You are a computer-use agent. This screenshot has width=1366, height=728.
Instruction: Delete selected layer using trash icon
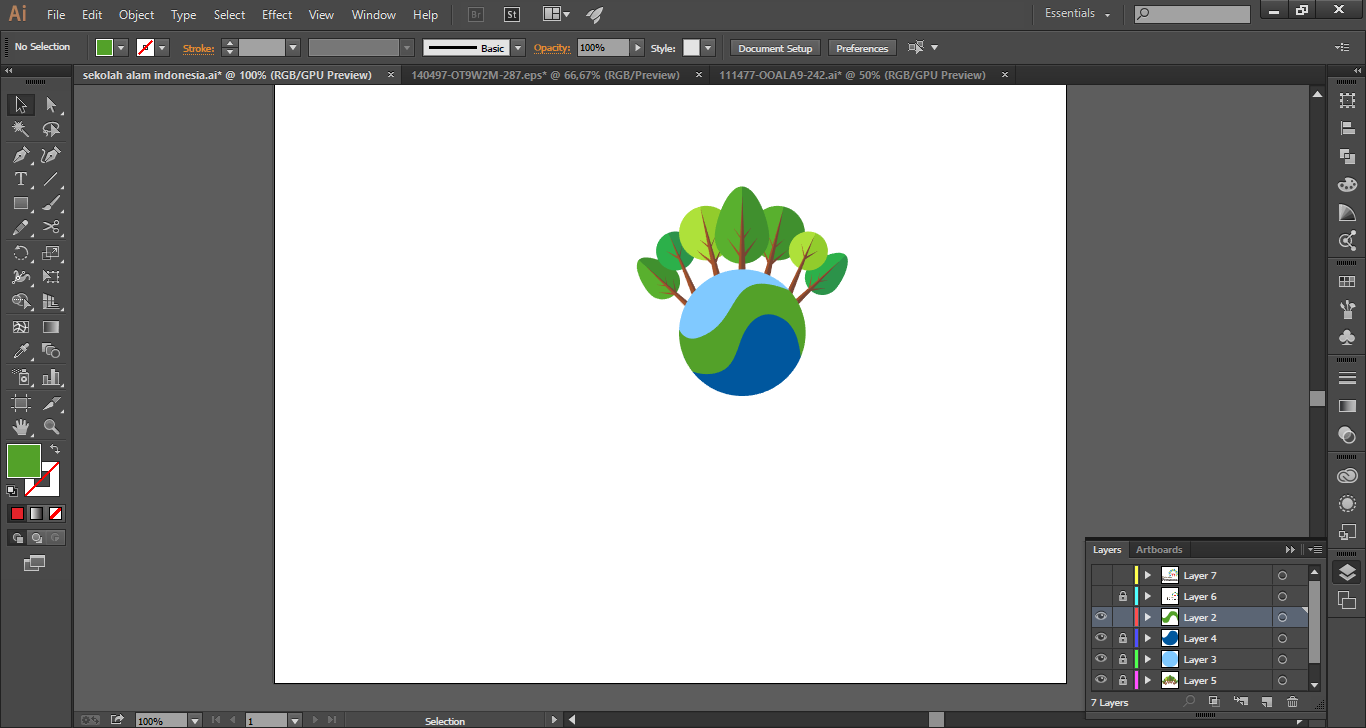(x=1291, y=702)
